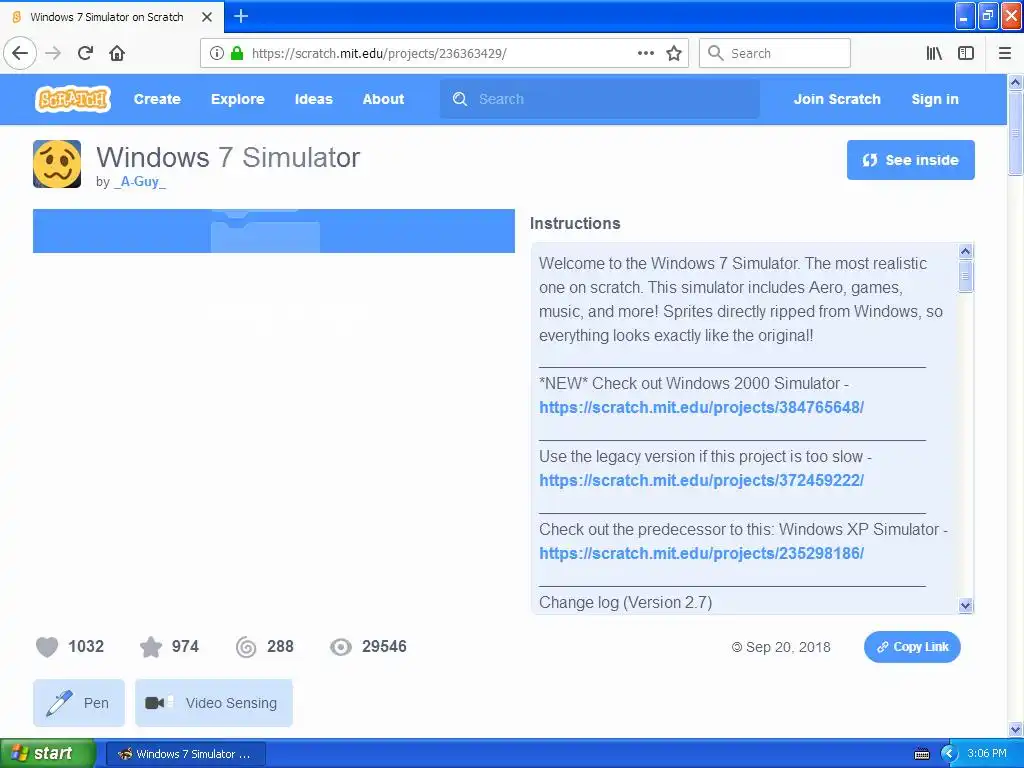This screenshot has height=768, width=1024.
Task: Click the 3:06 PM taskbar clock
Action: pyautogui.click(x=987, y=754)
